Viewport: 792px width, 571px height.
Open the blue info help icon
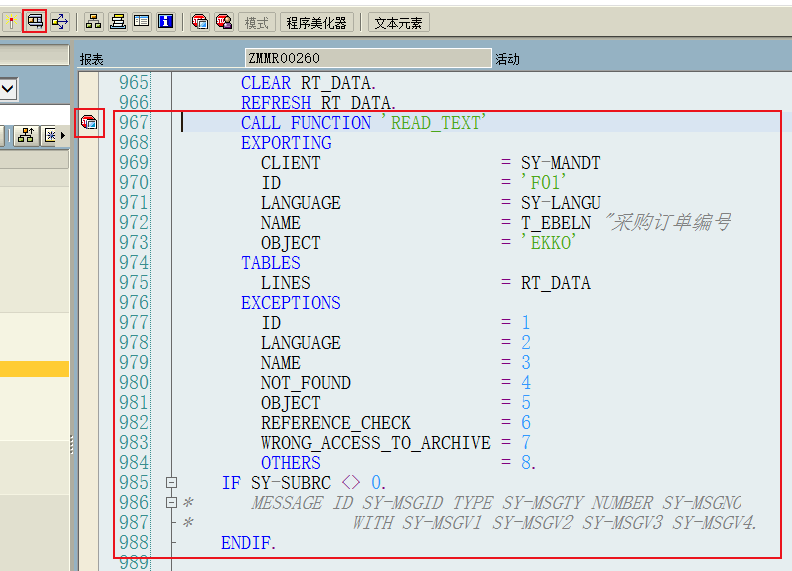click(x=166, y=22)
